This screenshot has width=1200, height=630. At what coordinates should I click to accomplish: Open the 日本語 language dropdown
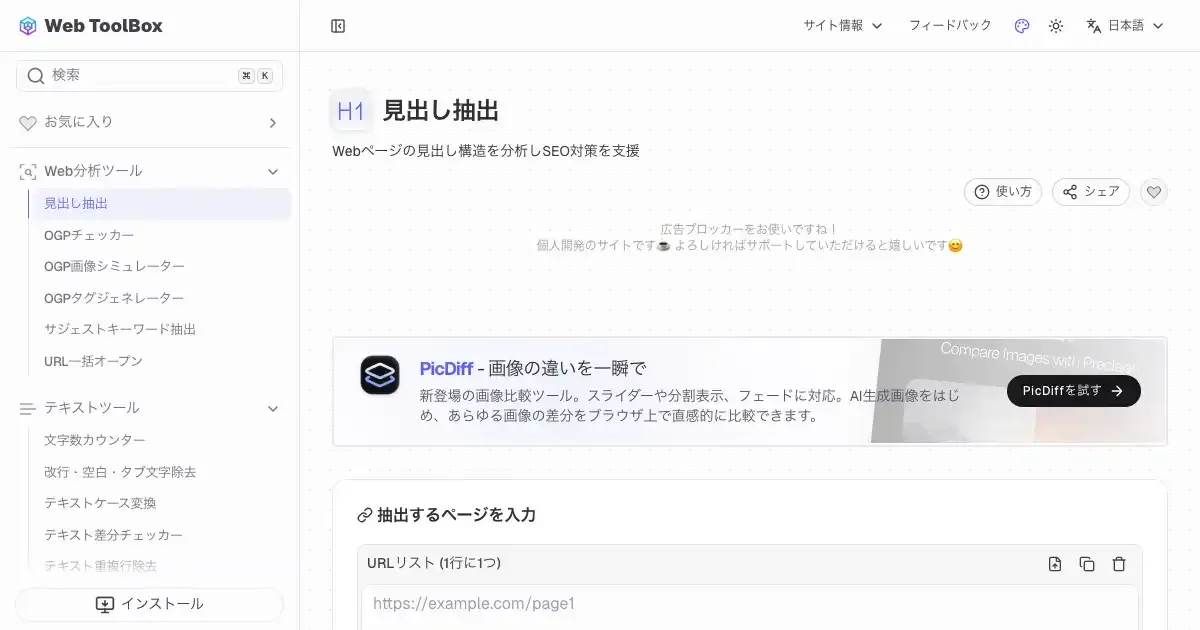(1125, 26)
